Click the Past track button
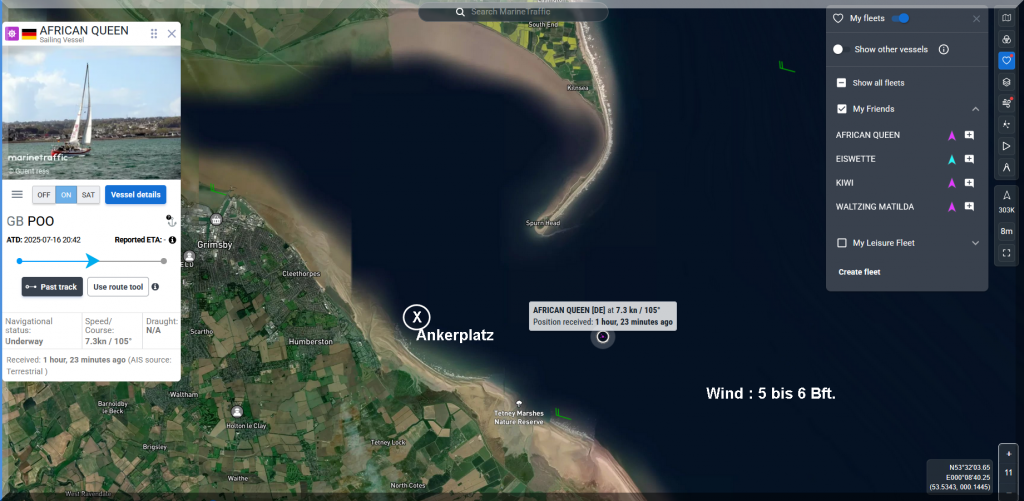The image size is (1024, 501). [51, 287]
